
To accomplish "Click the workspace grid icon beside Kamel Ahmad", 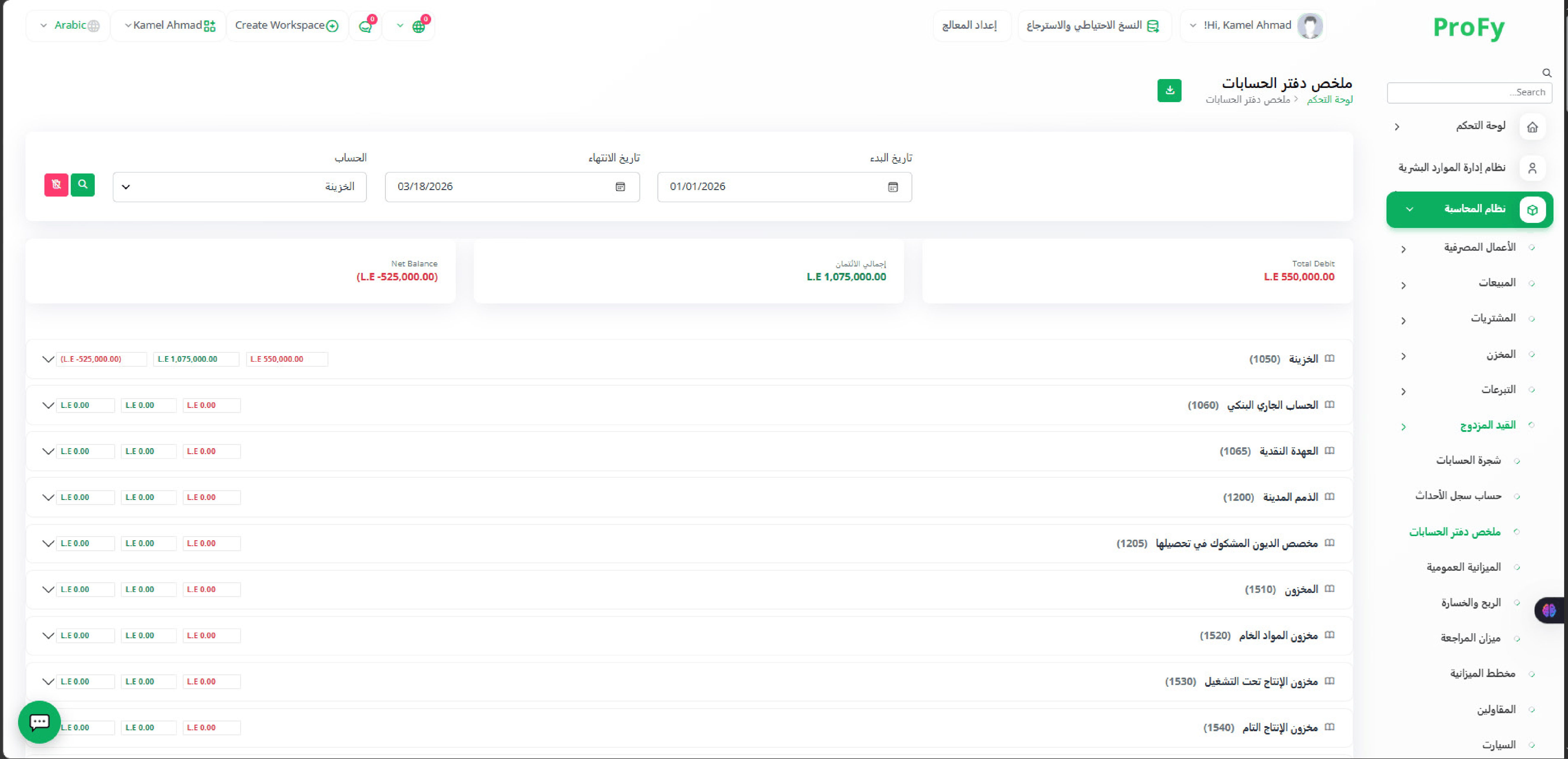I will point(209,25).
